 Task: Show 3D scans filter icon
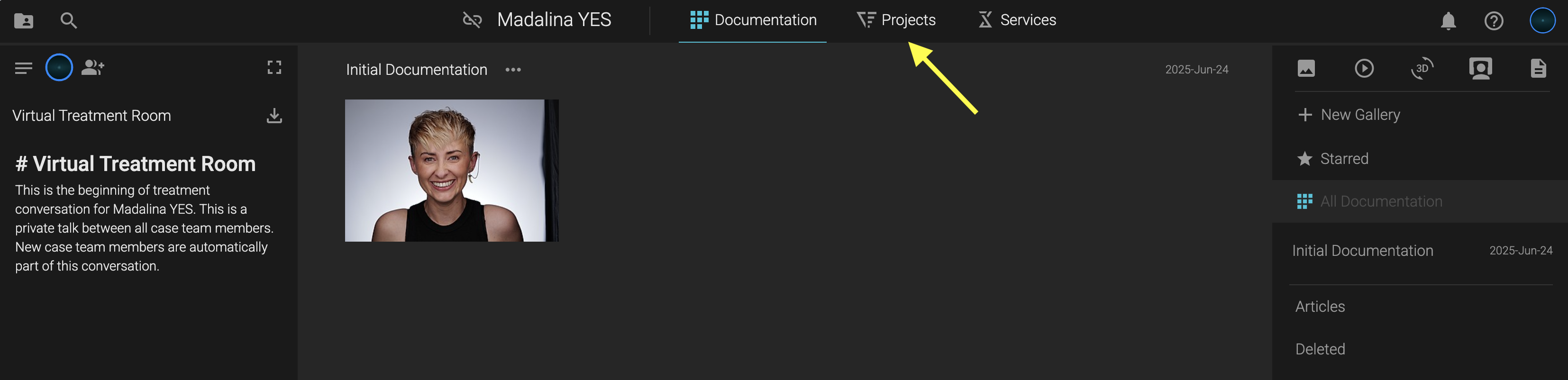[x=1422, y=68]
